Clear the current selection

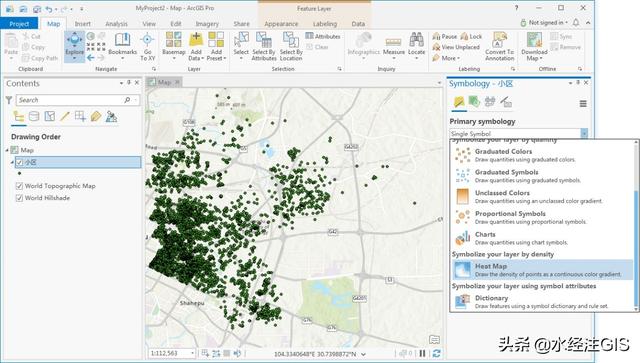tap(317, 47)
